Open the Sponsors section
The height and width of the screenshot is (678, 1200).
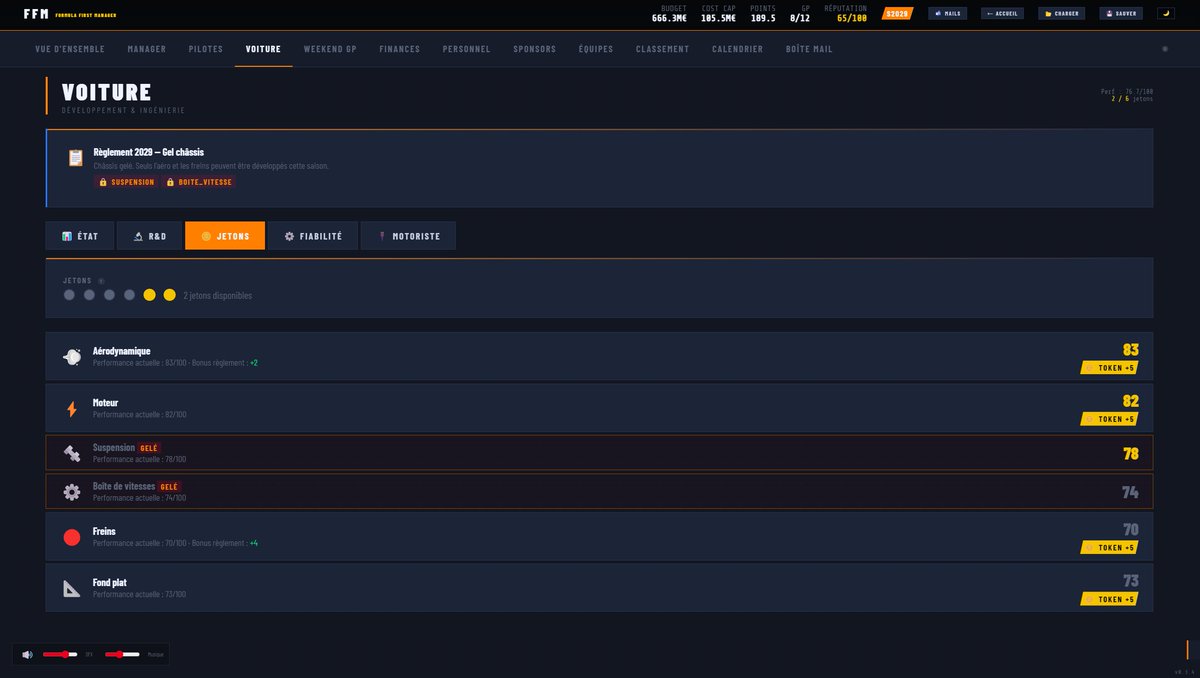[535, 49]
